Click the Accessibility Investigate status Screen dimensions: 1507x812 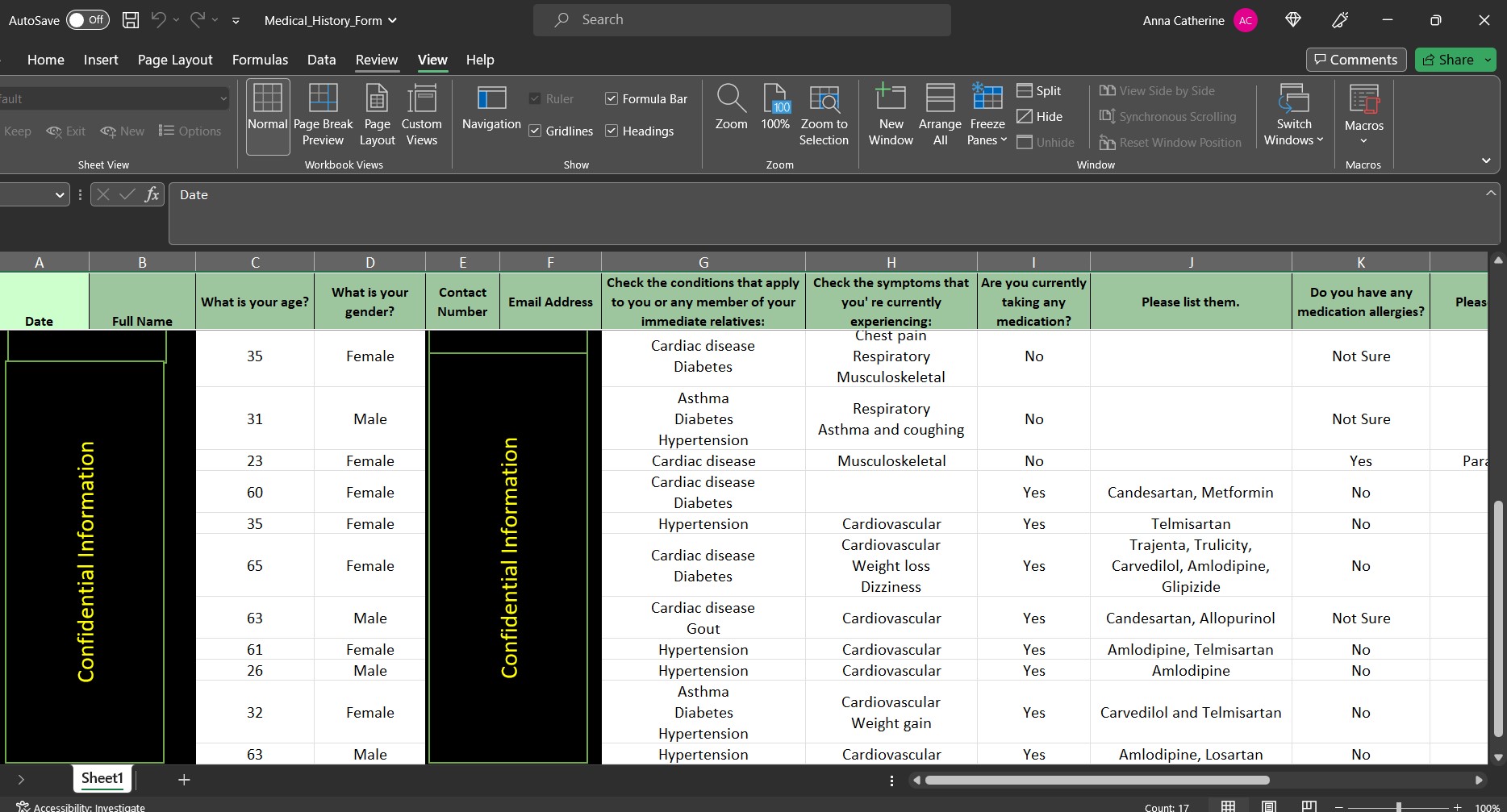coord(81,806)
